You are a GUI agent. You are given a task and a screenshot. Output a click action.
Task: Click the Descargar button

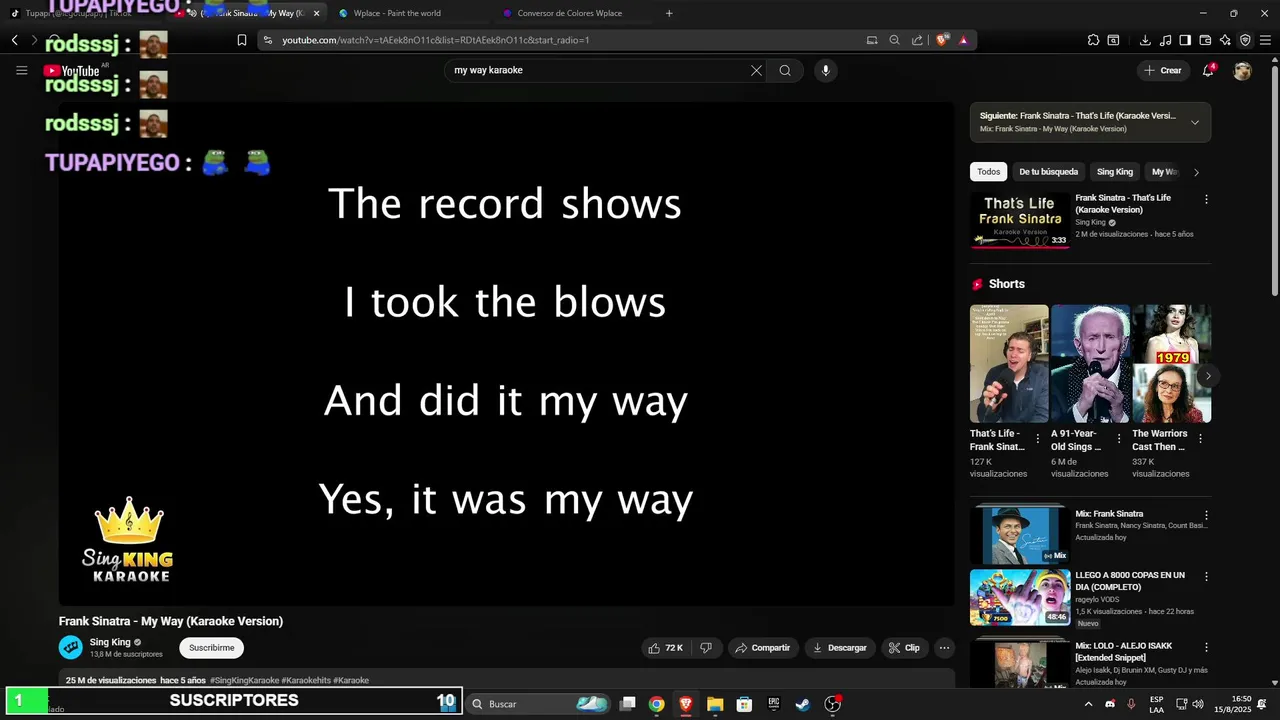coord(840,648)
